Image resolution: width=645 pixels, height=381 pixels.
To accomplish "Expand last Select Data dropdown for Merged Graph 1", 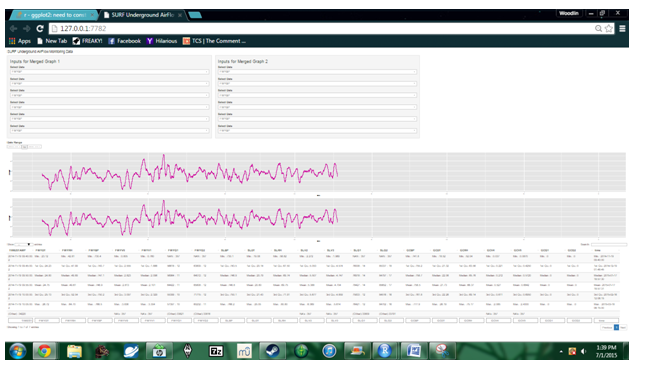I will coord(109,131).
